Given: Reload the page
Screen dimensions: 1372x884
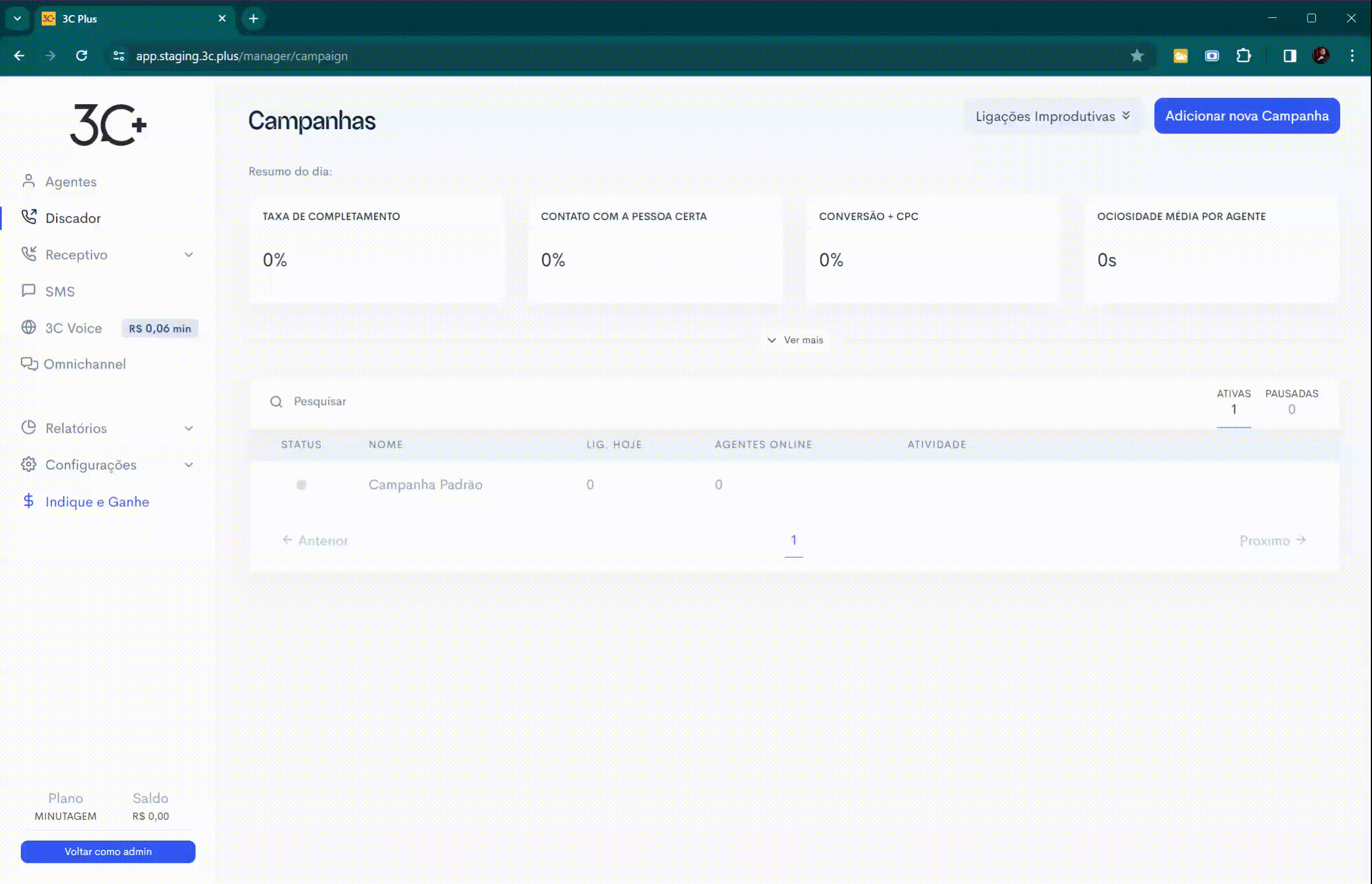Looking at the screenshot, I should [x=82, y=56].
